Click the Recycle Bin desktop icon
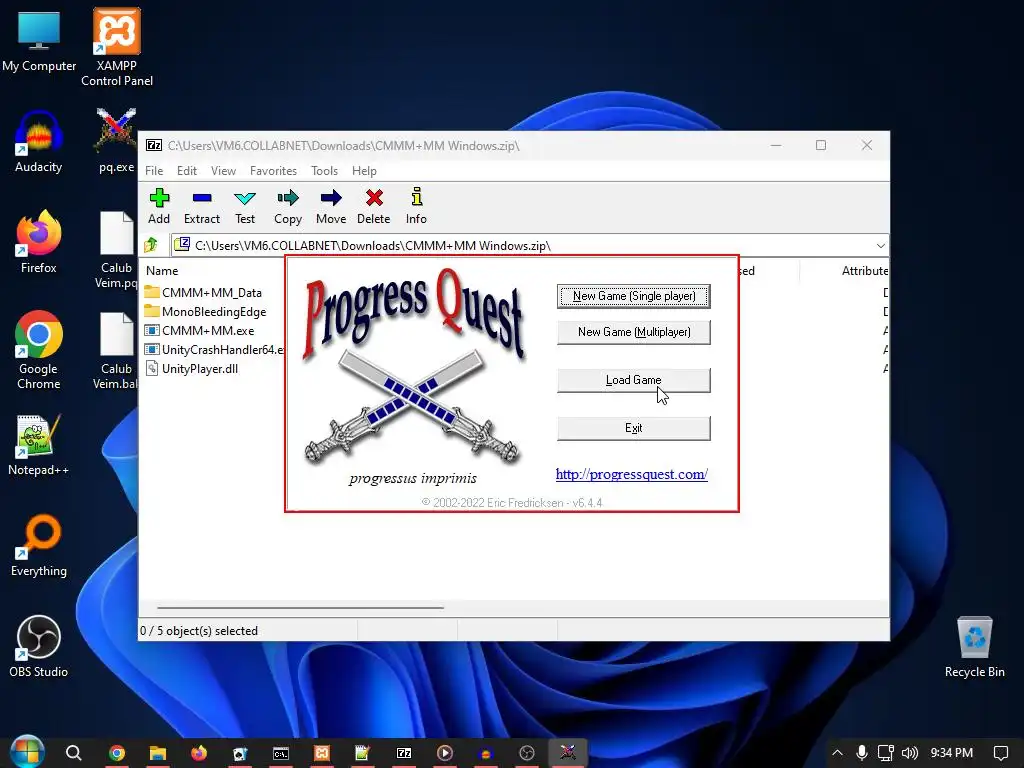1024x768 pixels. 974,637
